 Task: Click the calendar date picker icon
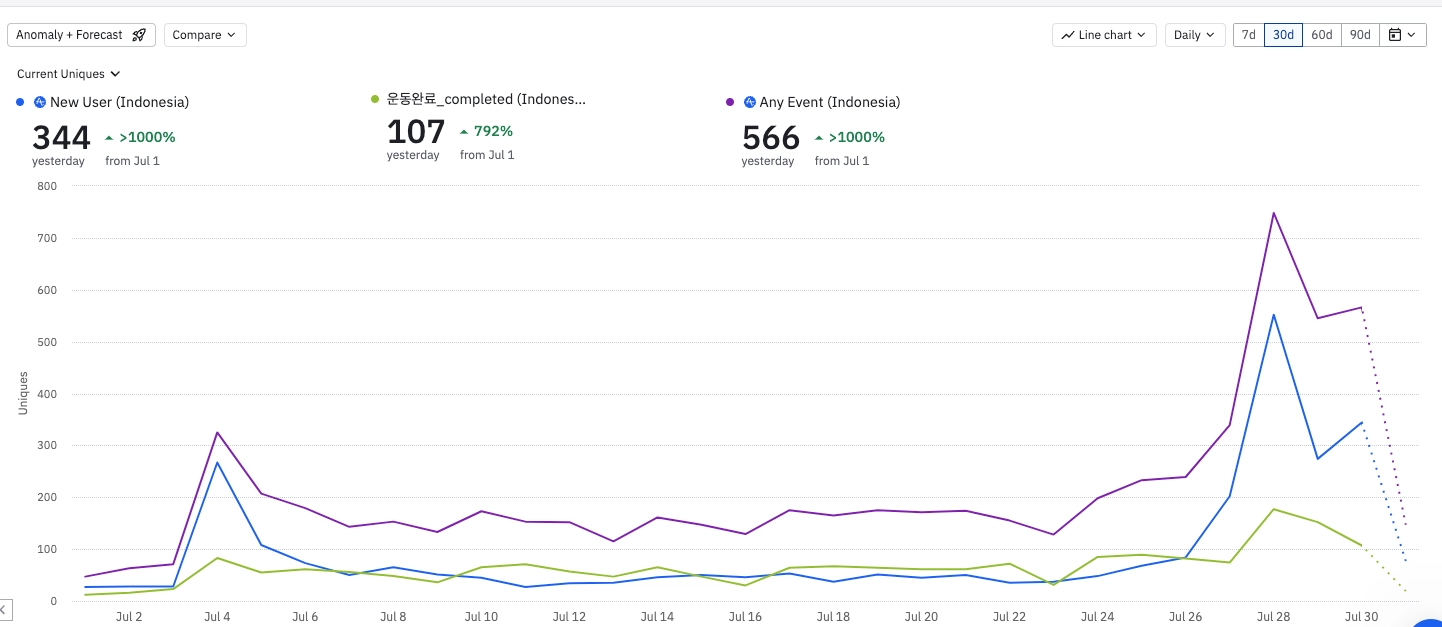pyautogui.click(x=1395, y=35)
